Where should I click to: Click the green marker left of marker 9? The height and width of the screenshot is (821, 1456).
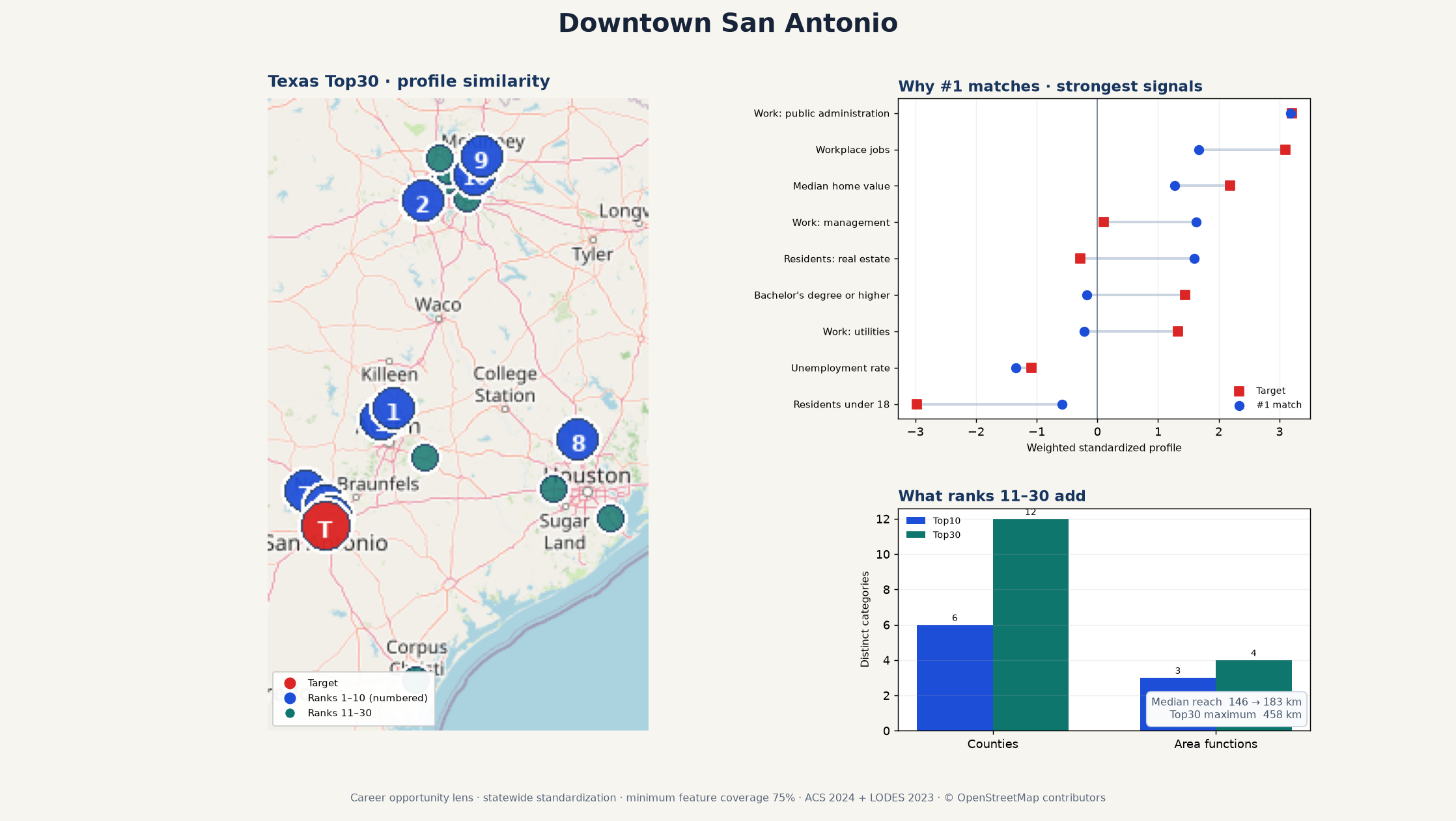point(440,158)
